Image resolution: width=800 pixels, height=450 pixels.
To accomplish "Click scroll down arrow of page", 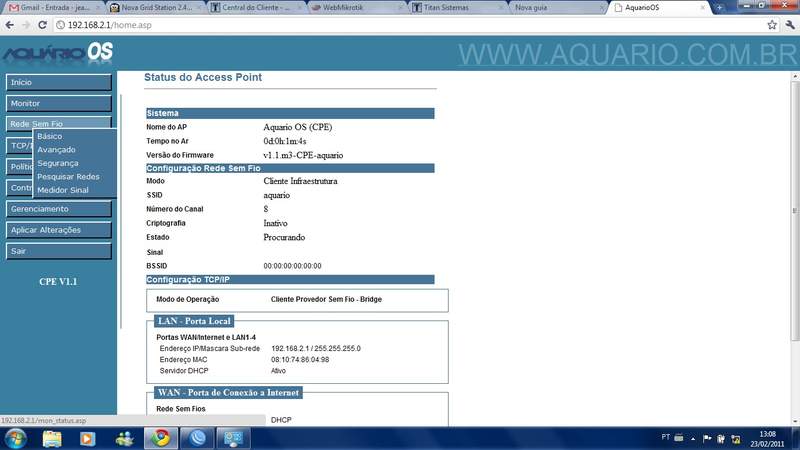I will (795, 421).
